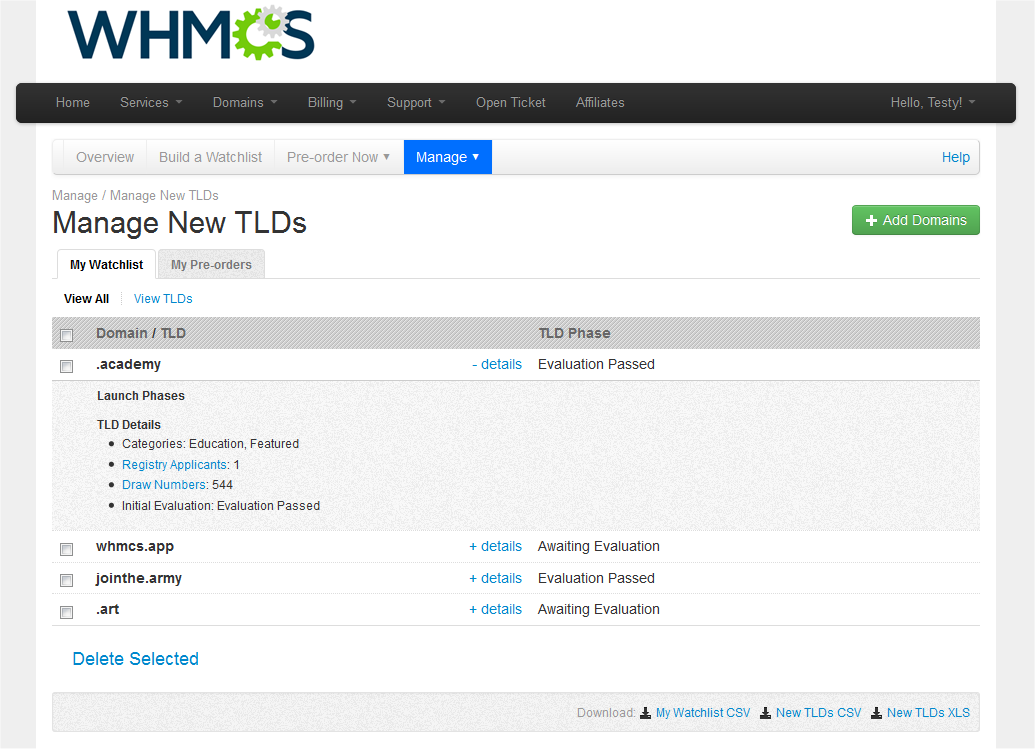Expand details for jointhe.army

[x=496, y=578]
